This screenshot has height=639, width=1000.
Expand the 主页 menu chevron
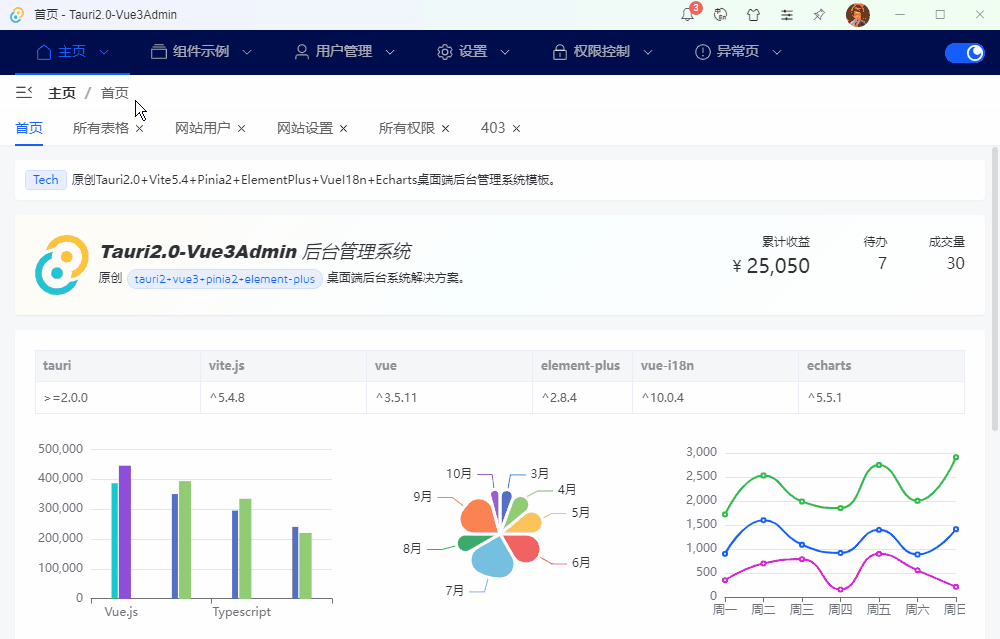pyautogui.click(x=104, y=52)
